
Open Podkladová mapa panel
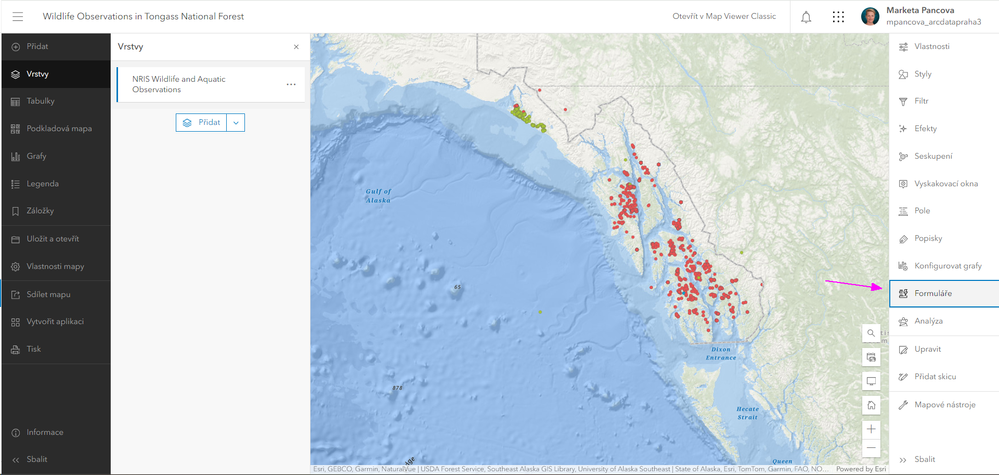pos(55,129)
